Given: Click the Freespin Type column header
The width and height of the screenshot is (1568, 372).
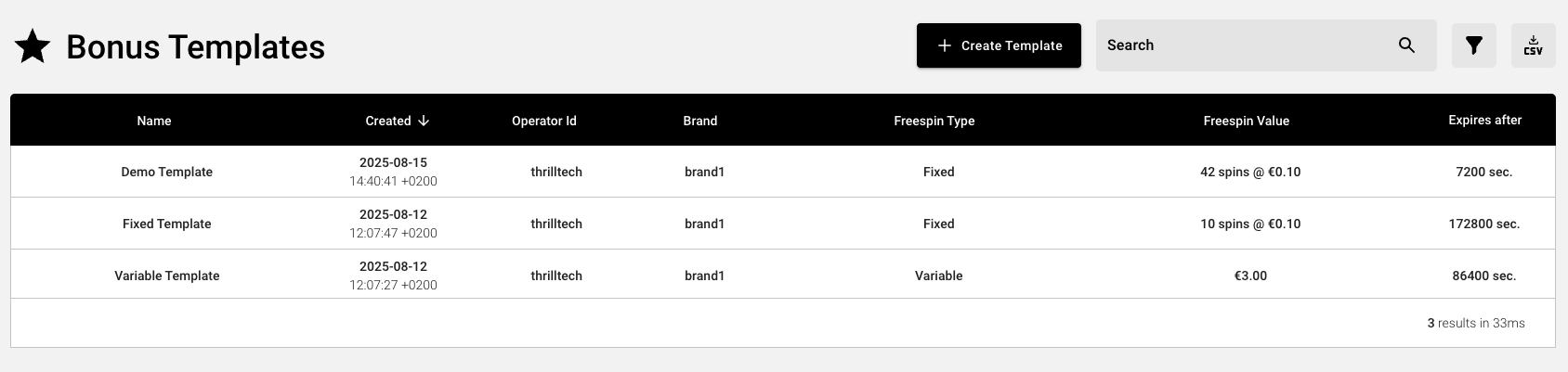Looking at the screenshot, I should pyautogui.click(x=934, y=121).
